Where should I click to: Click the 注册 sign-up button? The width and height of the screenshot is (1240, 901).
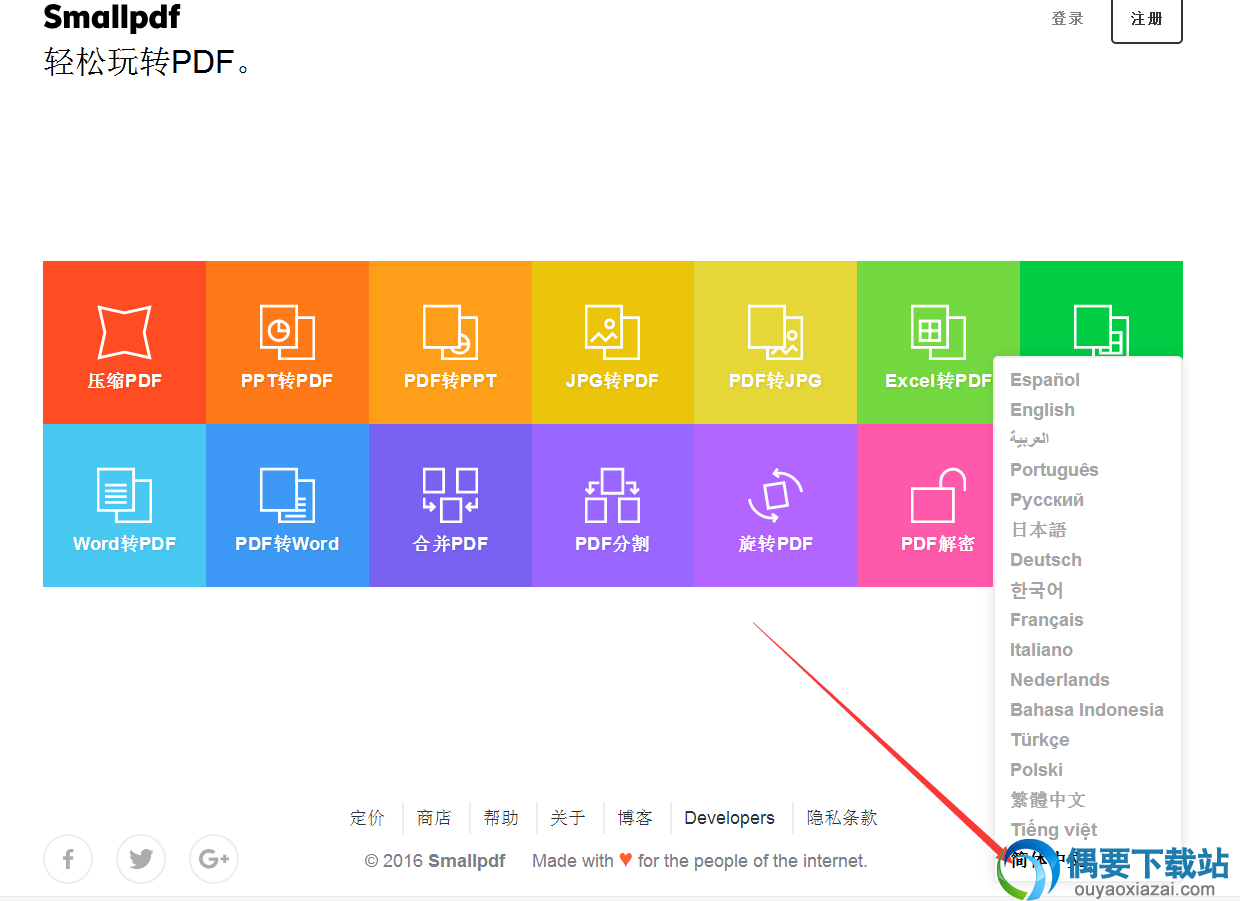(x=1147, y=20)
